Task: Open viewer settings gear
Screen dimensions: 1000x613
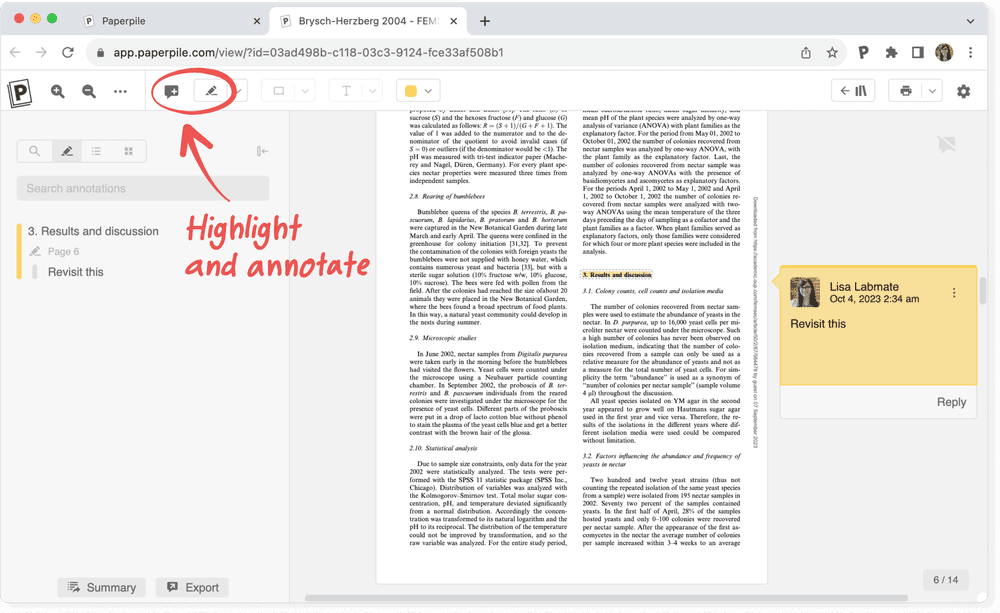Action: [963, 91]
